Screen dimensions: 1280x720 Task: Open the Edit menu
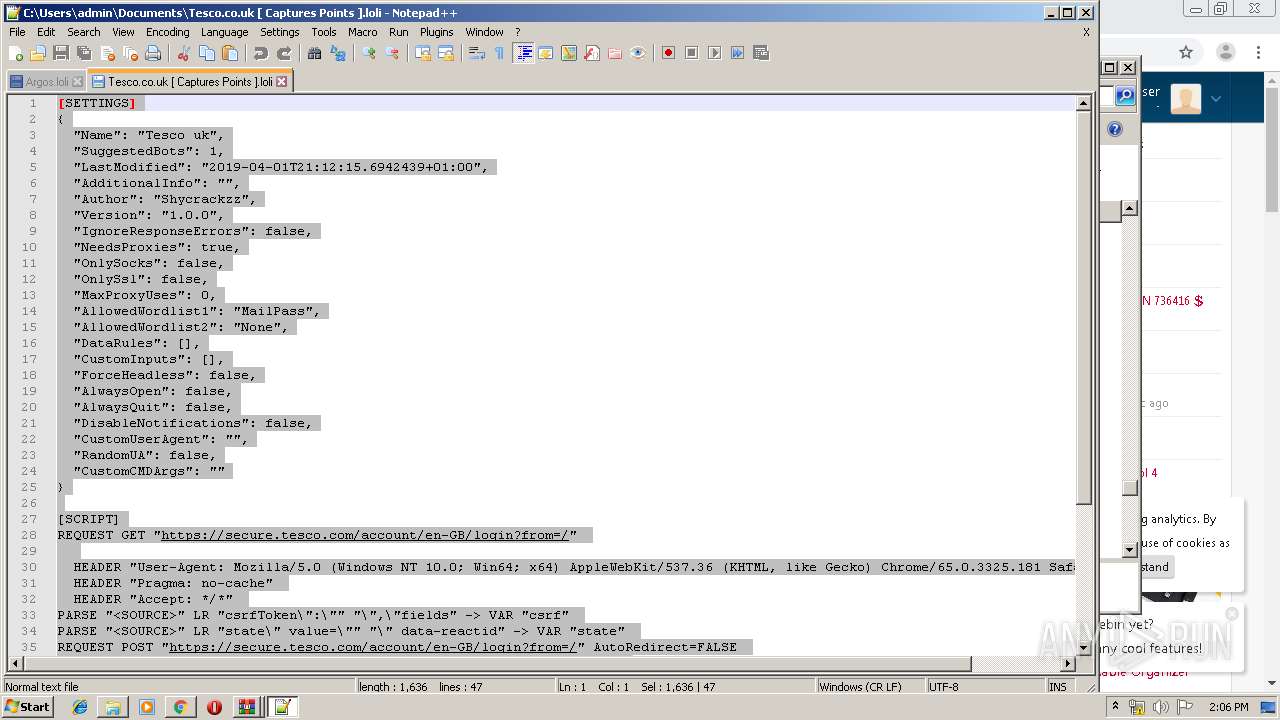[x=46, y=32]
